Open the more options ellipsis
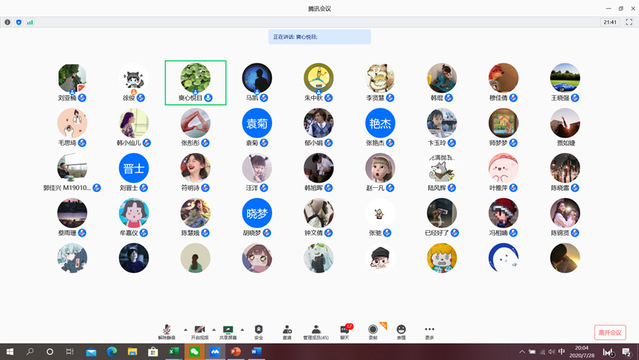The image size is (639, 360). point(430,332)
